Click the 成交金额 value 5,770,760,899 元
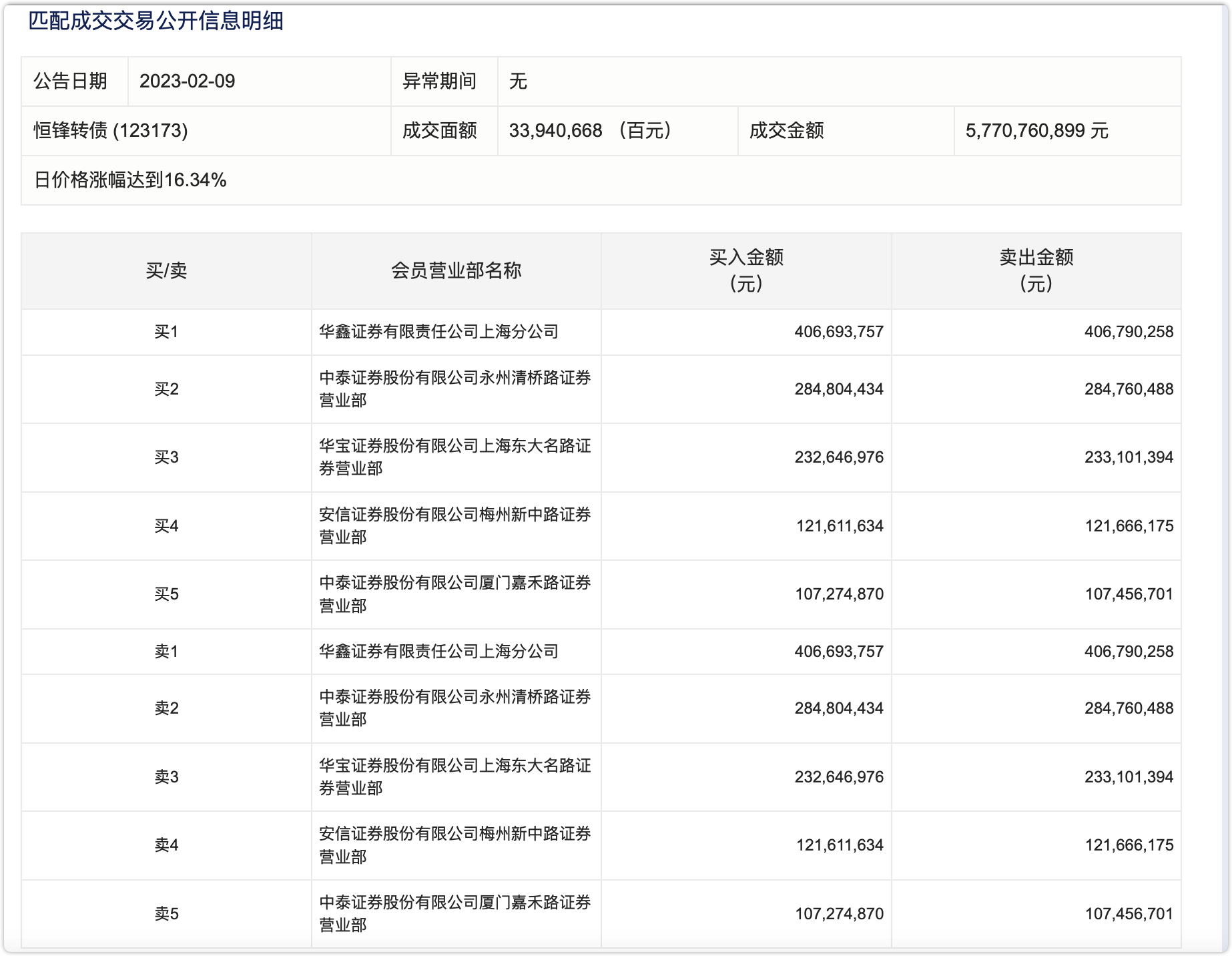This screenshot has width=1232, height=956. (1036, 131)
